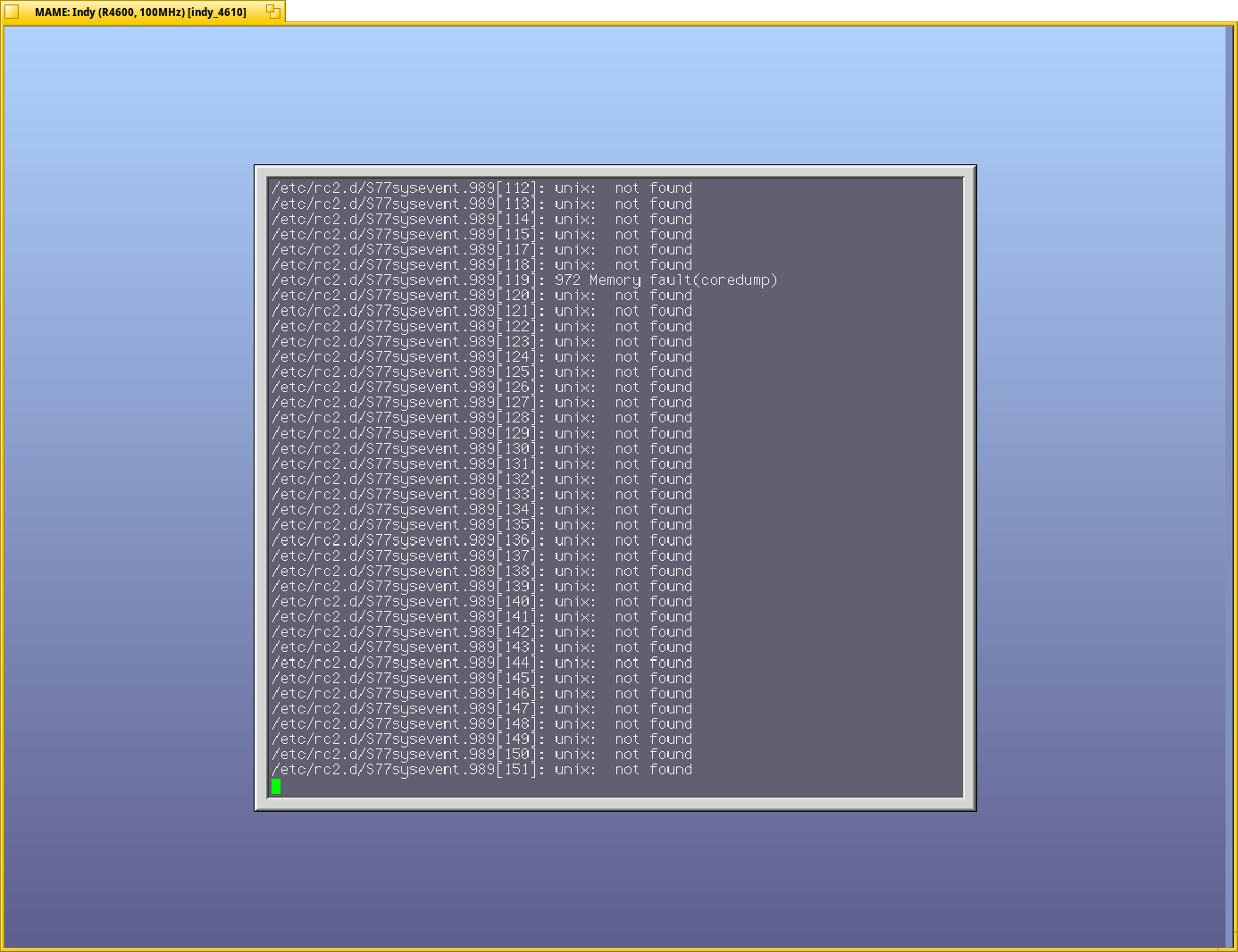Select the console line numbered [132]

pos(482,479)
